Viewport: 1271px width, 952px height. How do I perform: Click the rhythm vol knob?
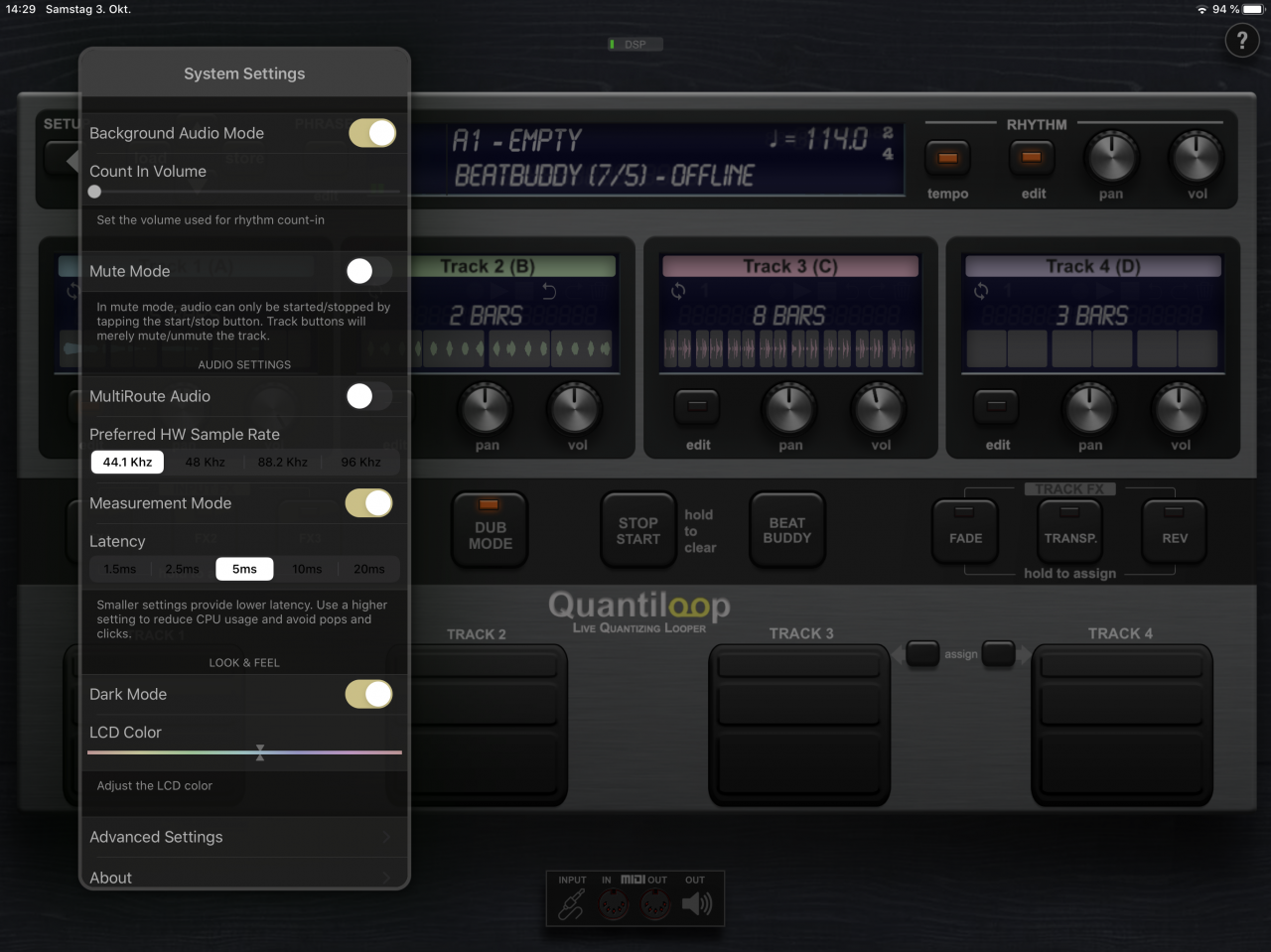tap(1197, 158)
